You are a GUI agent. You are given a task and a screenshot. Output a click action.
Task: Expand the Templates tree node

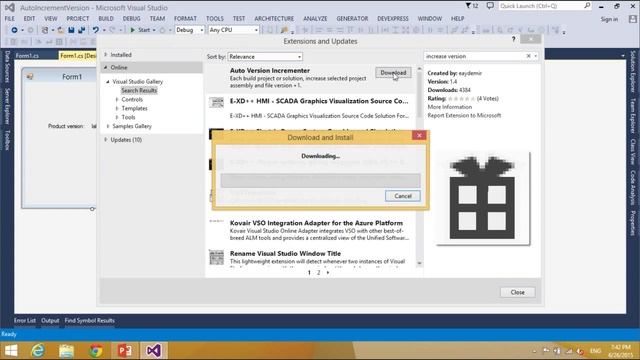117,108
